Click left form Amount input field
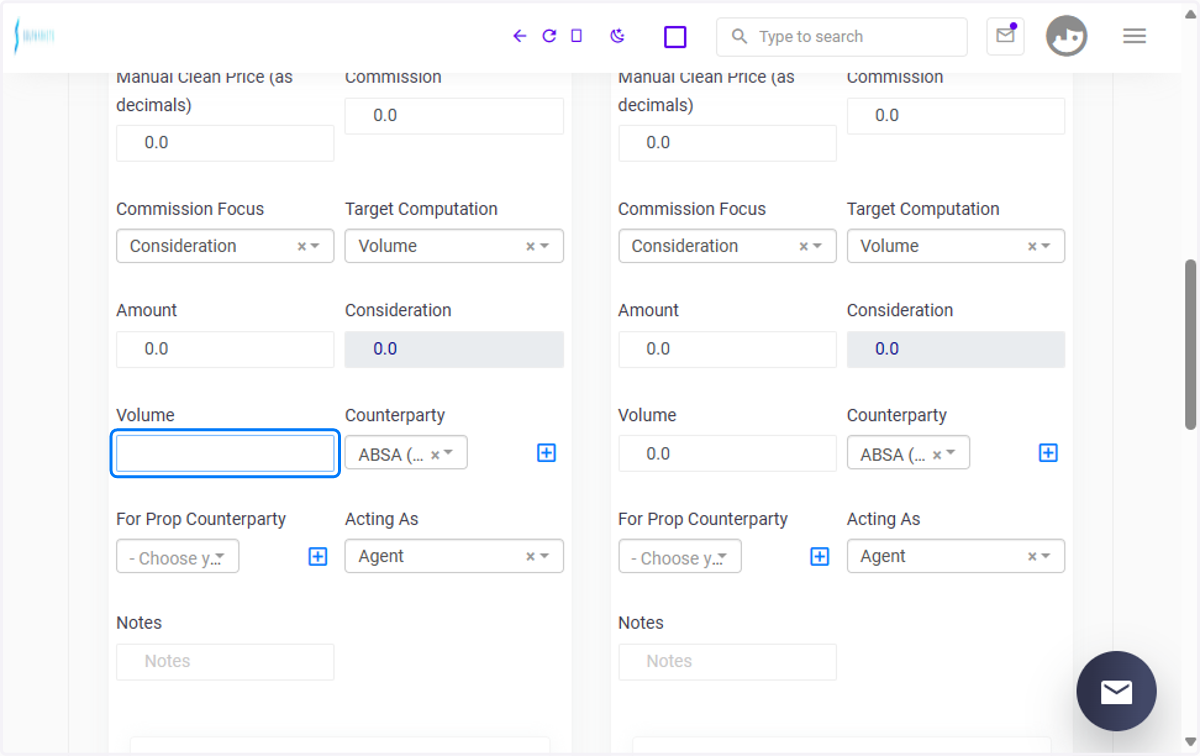This screenshot has height=756, width=1200. tap(225, 349)
